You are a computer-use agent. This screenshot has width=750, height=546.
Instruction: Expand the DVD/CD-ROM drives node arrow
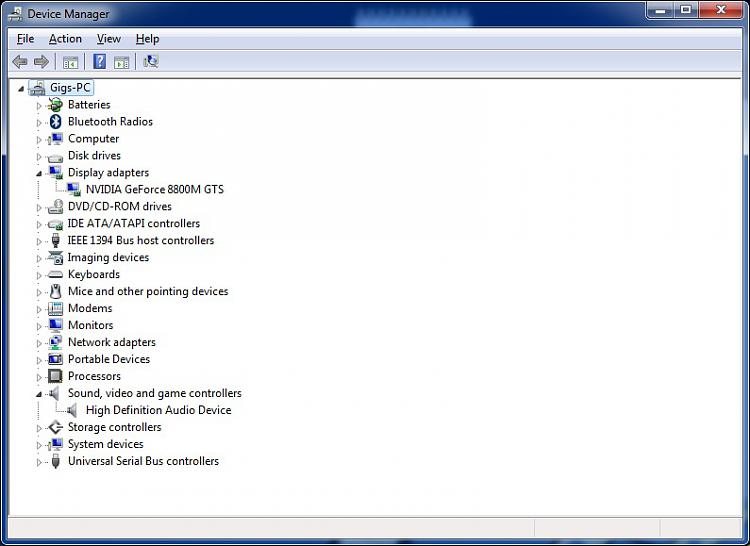click(x=39, y=207)
